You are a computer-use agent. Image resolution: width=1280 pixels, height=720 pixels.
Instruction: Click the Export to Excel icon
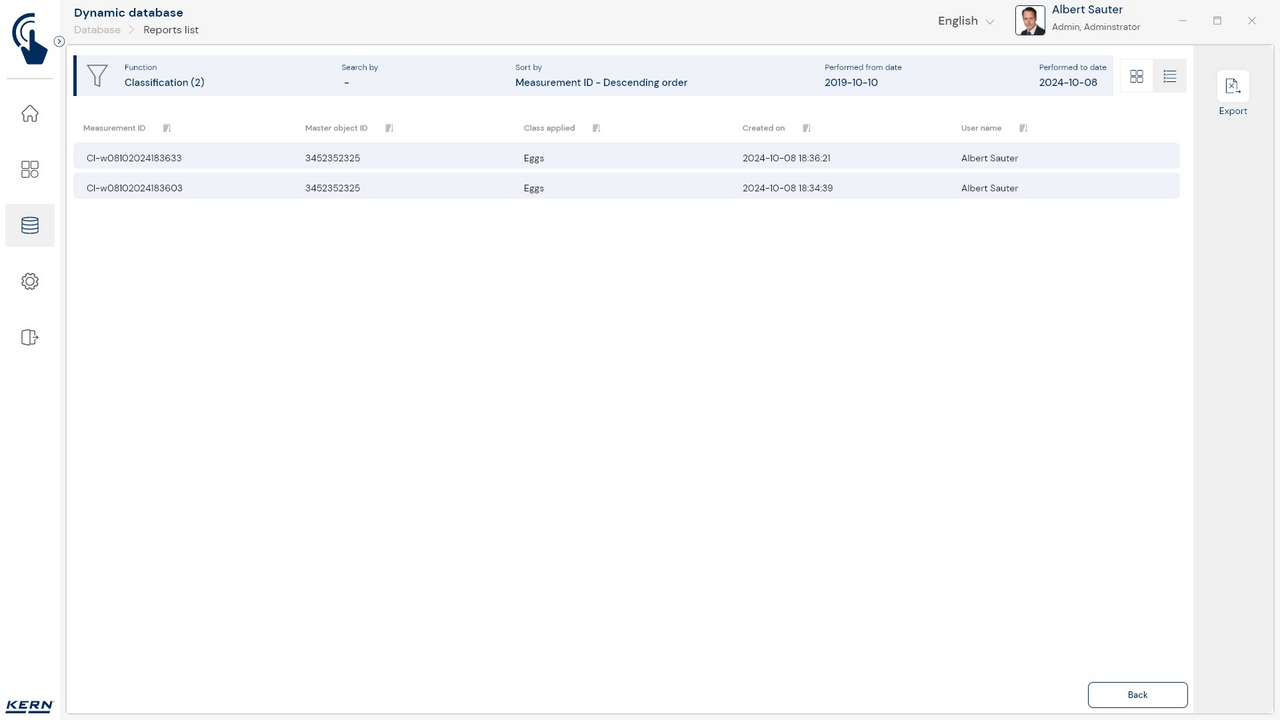click(x=1233, y=87)
